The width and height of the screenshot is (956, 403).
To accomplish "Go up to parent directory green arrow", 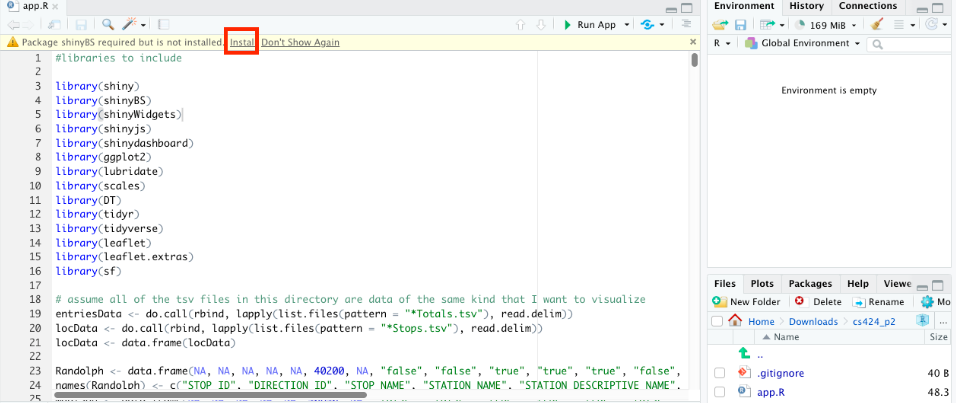I will [743, 352].
